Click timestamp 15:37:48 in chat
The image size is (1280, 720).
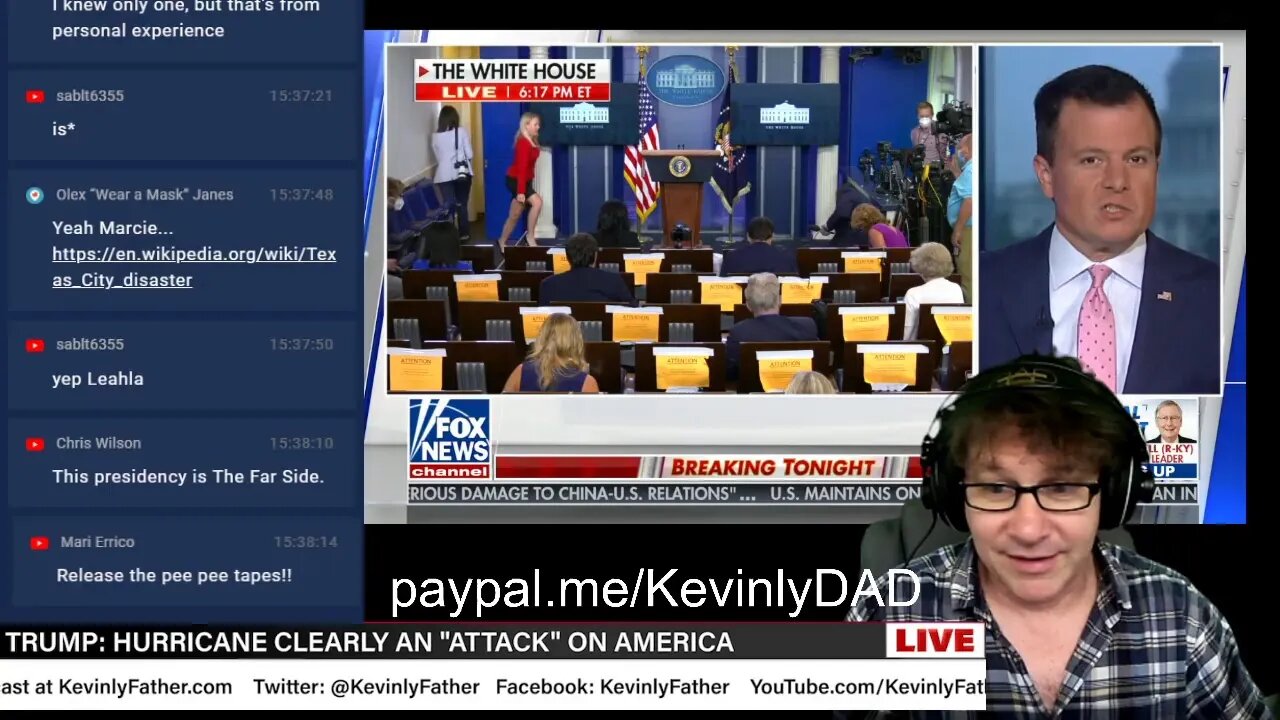coord(301,195)
